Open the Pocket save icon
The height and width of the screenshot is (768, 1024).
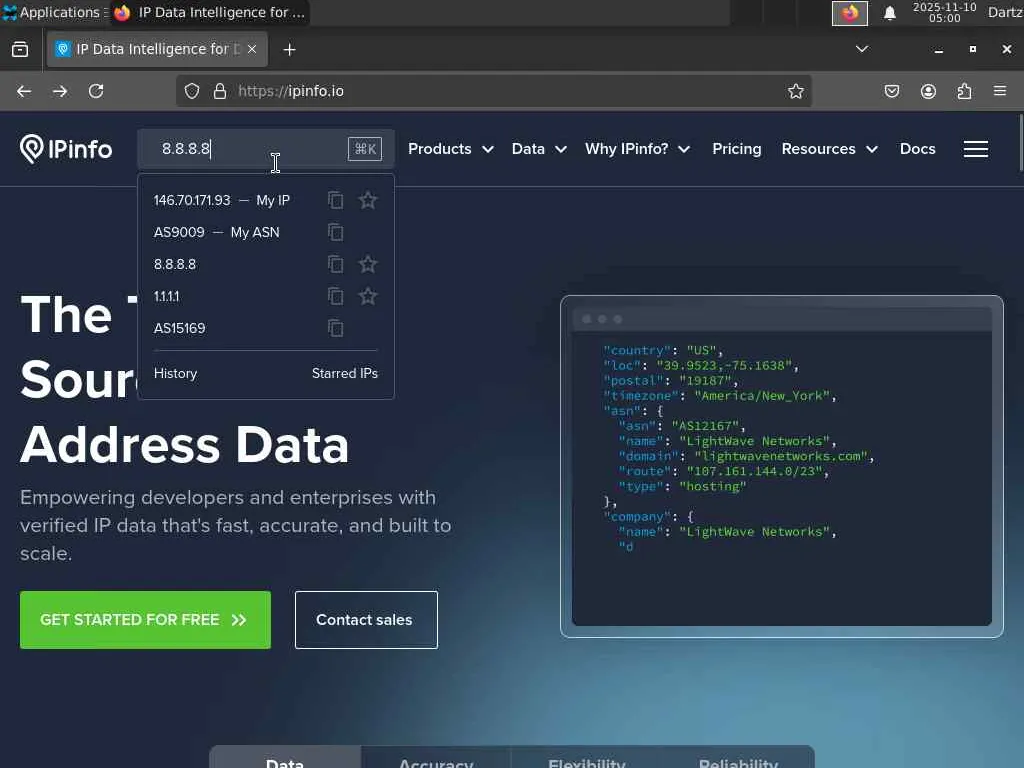892,91
